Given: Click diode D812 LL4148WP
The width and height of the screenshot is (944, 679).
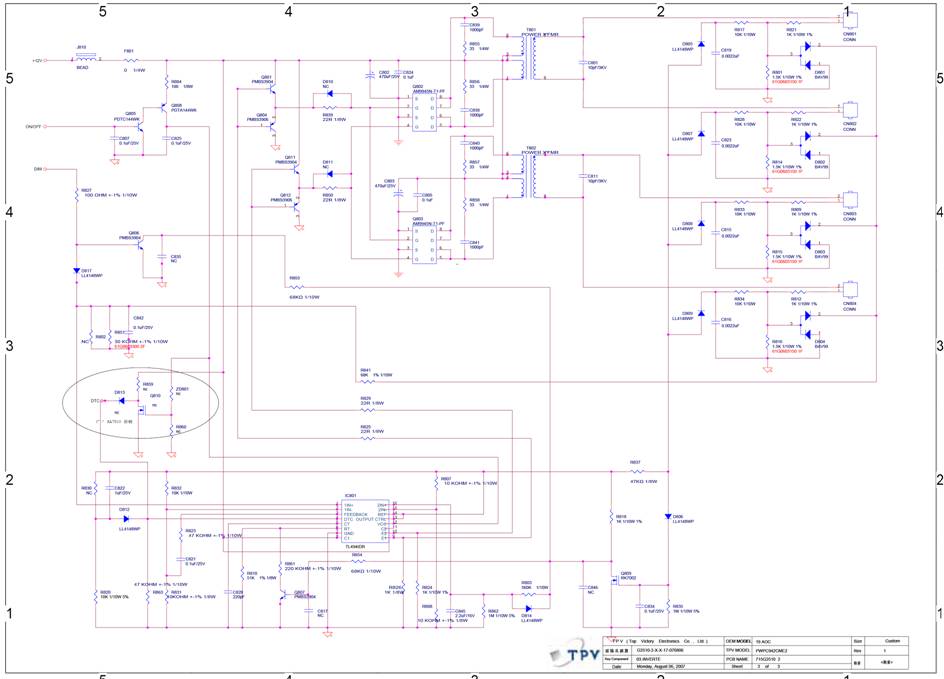Looking at the screenshot, I should [x=124, y=518].
